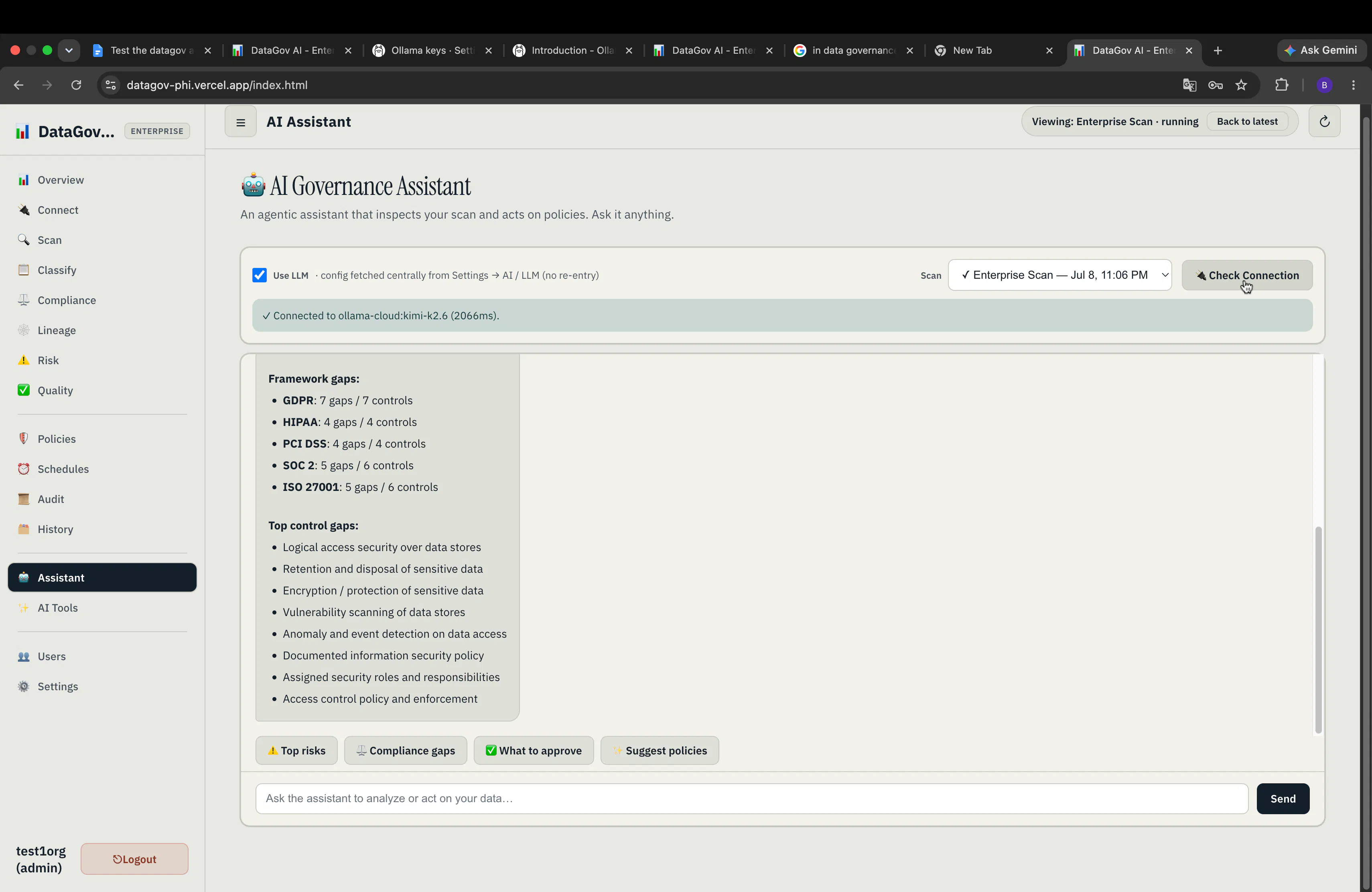Viewport: 1372px width, 892px height.
Task: Go back in browser history
Action: pyautogui.click(x=18, y=85)
